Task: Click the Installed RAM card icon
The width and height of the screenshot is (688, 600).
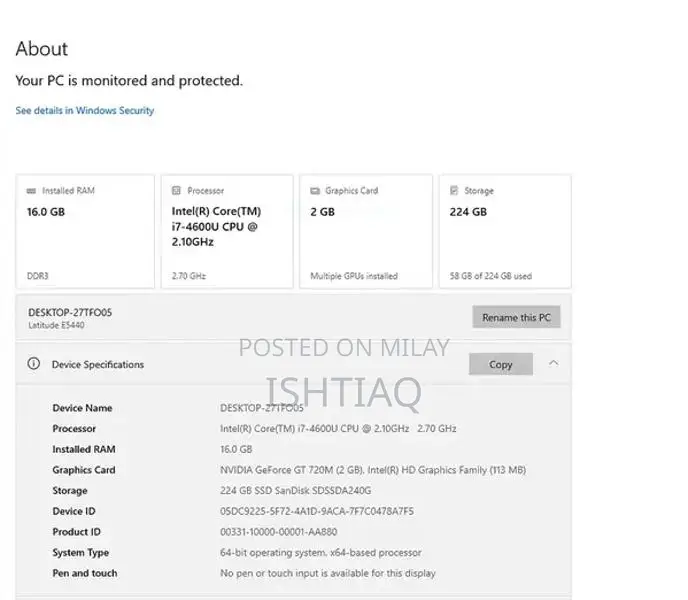Action: tap(31, 190)
